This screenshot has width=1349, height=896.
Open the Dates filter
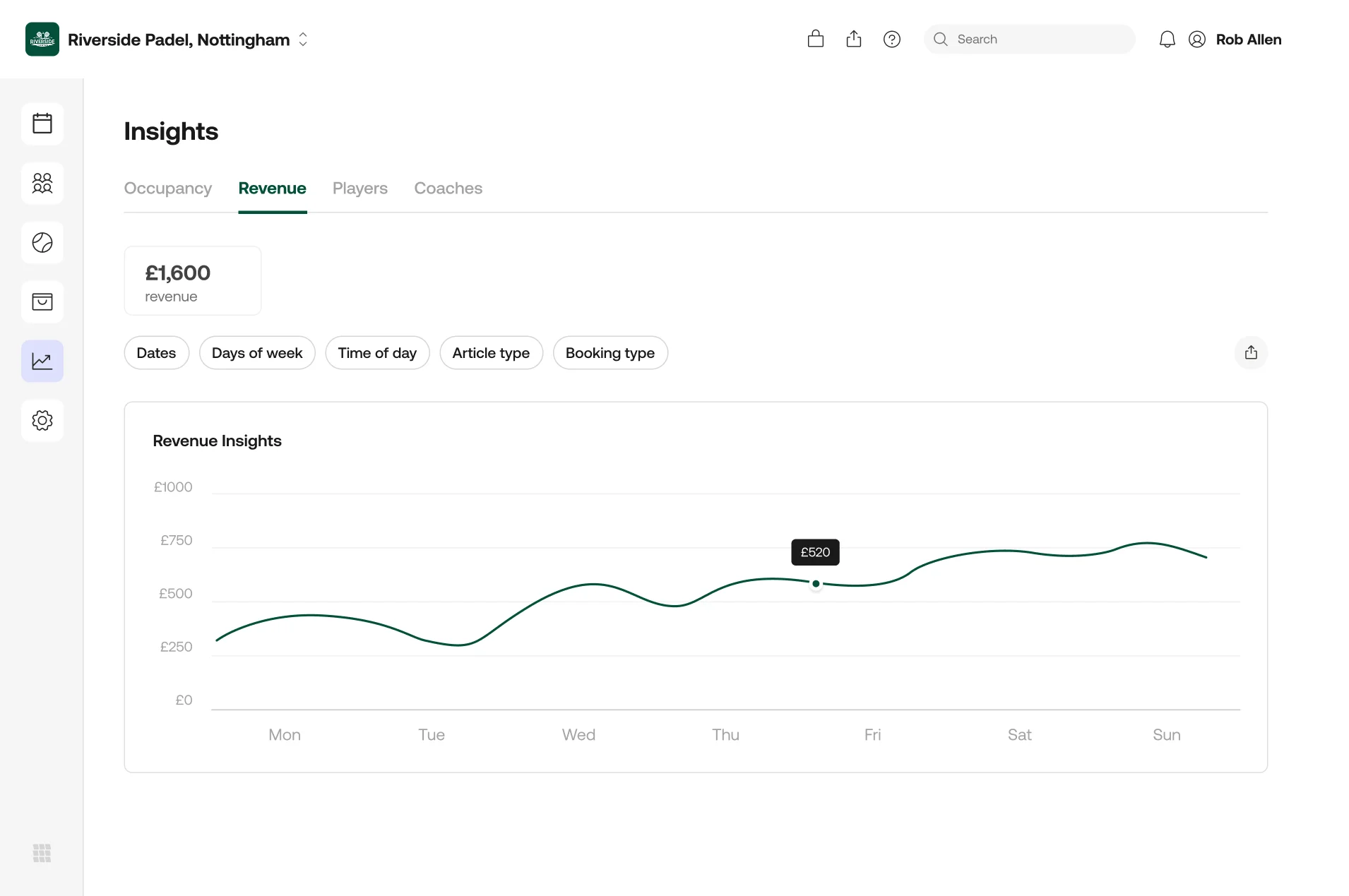point(156,352)
